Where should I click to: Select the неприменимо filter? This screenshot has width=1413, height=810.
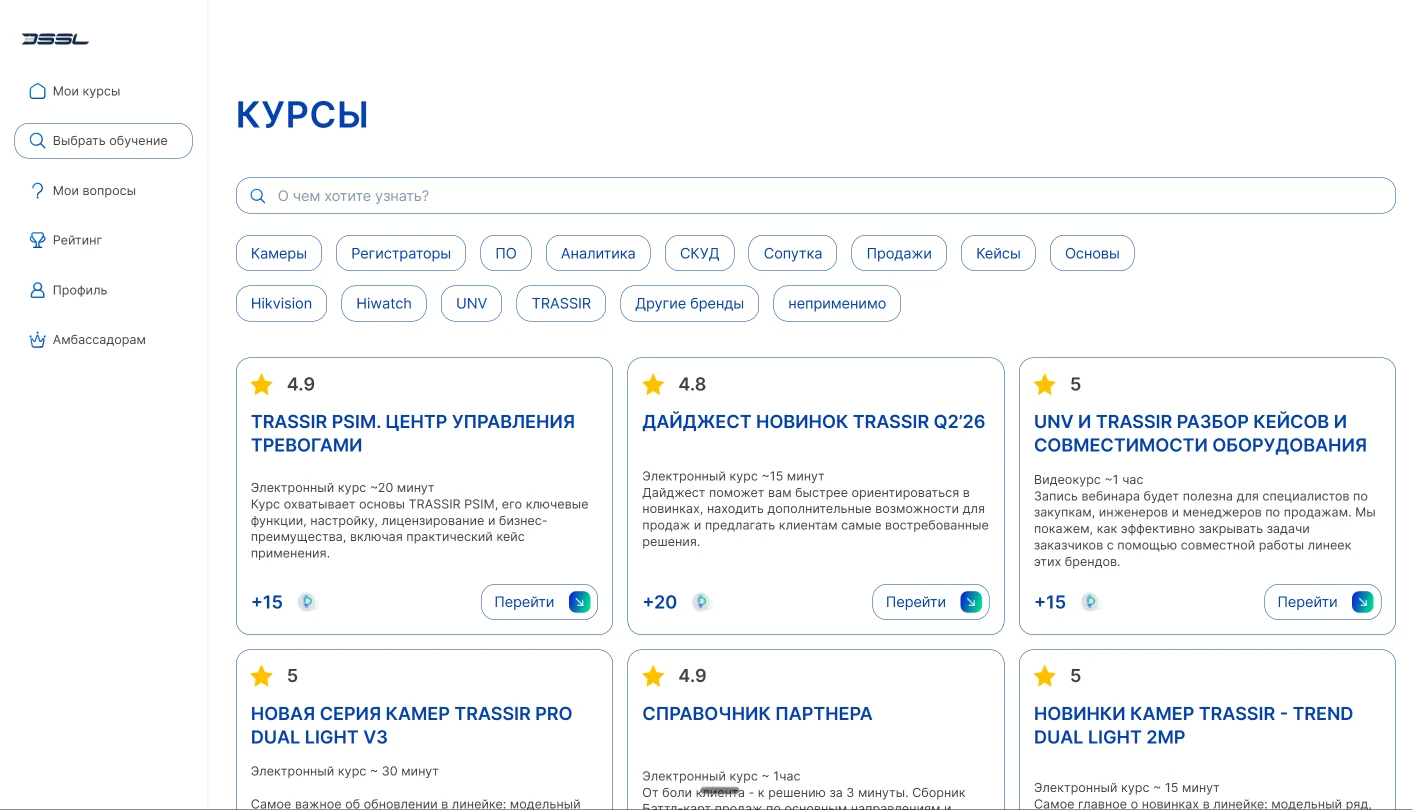pos(837,303)
